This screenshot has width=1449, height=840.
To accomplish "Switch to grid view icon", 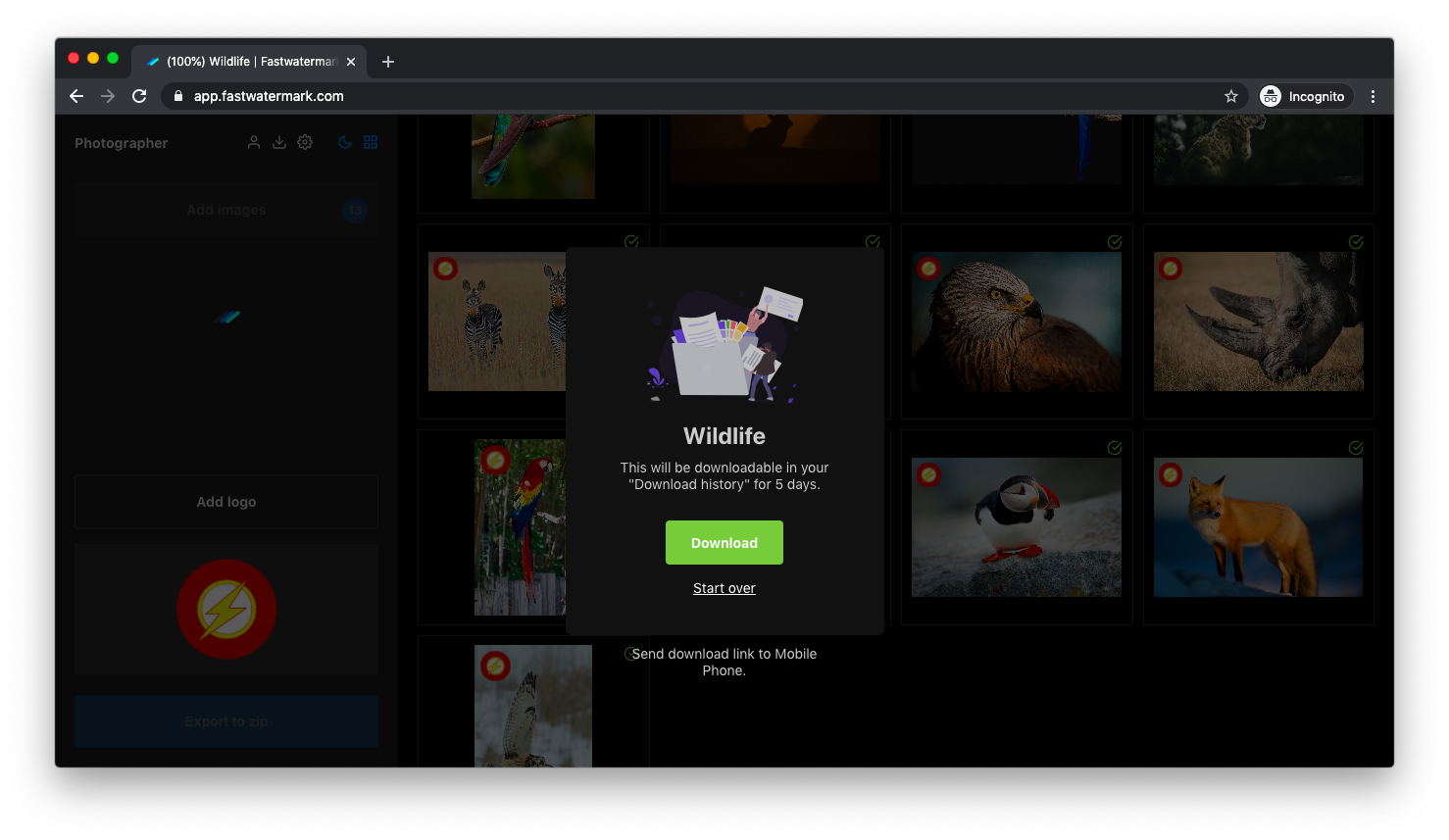I will click(x=371, y=142).
